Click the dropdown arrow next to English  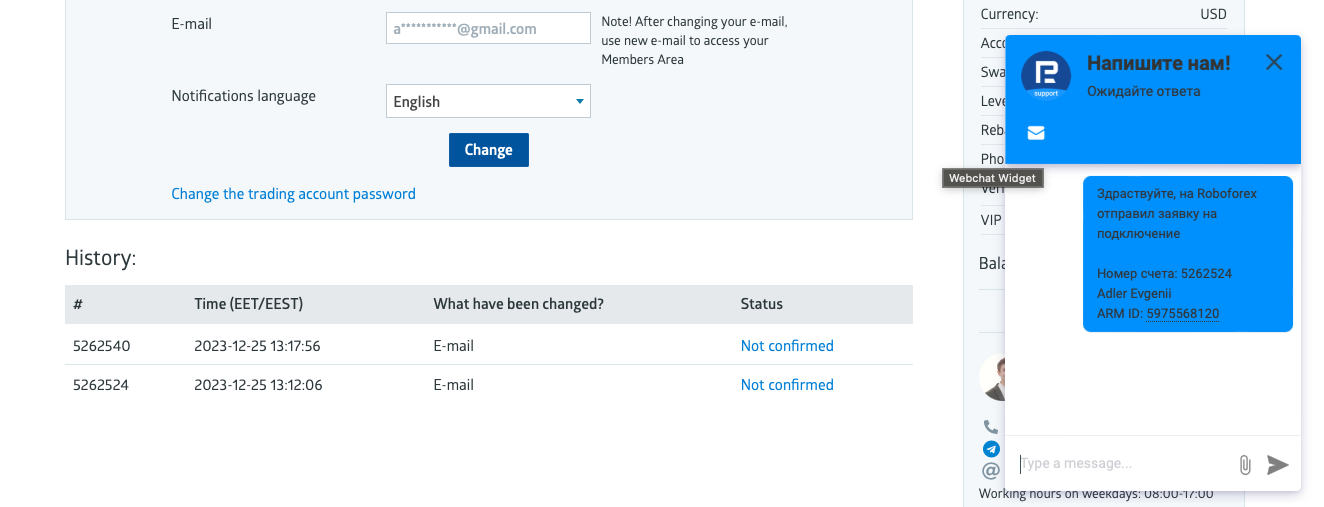[x=579, y=101]
